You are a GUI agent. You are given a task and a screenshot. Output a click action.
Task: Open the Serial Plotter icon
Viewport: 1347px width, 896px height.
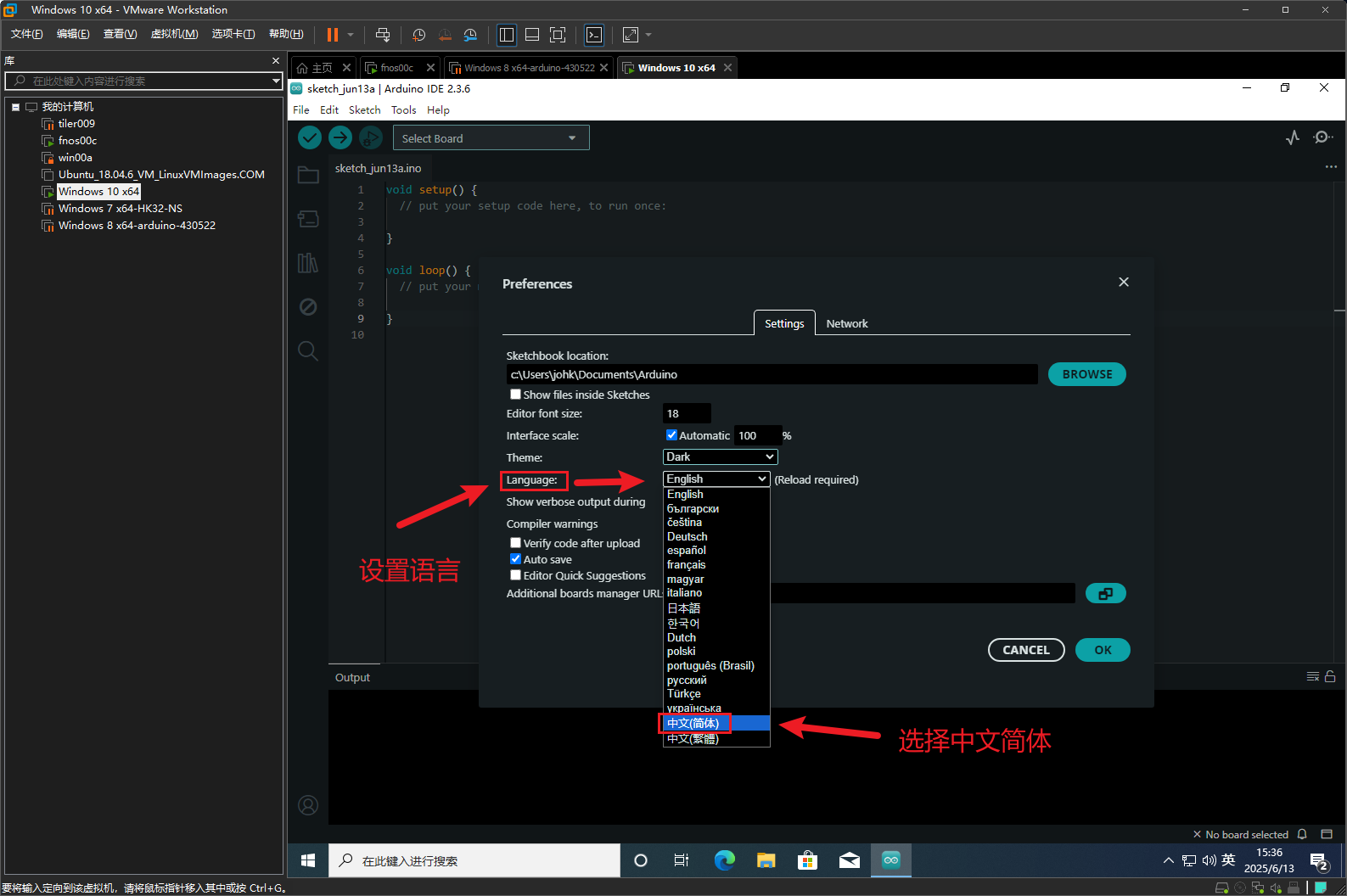coord(1293,137)
